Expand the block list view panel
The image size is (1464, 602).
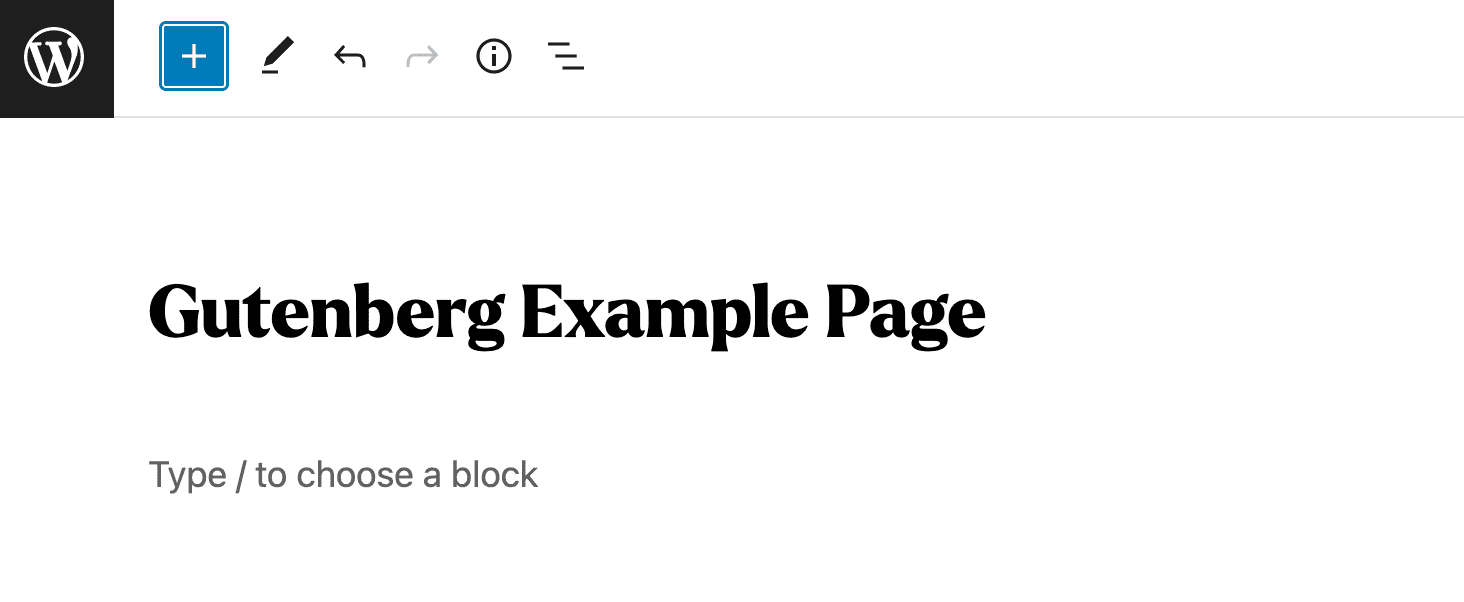565,57
